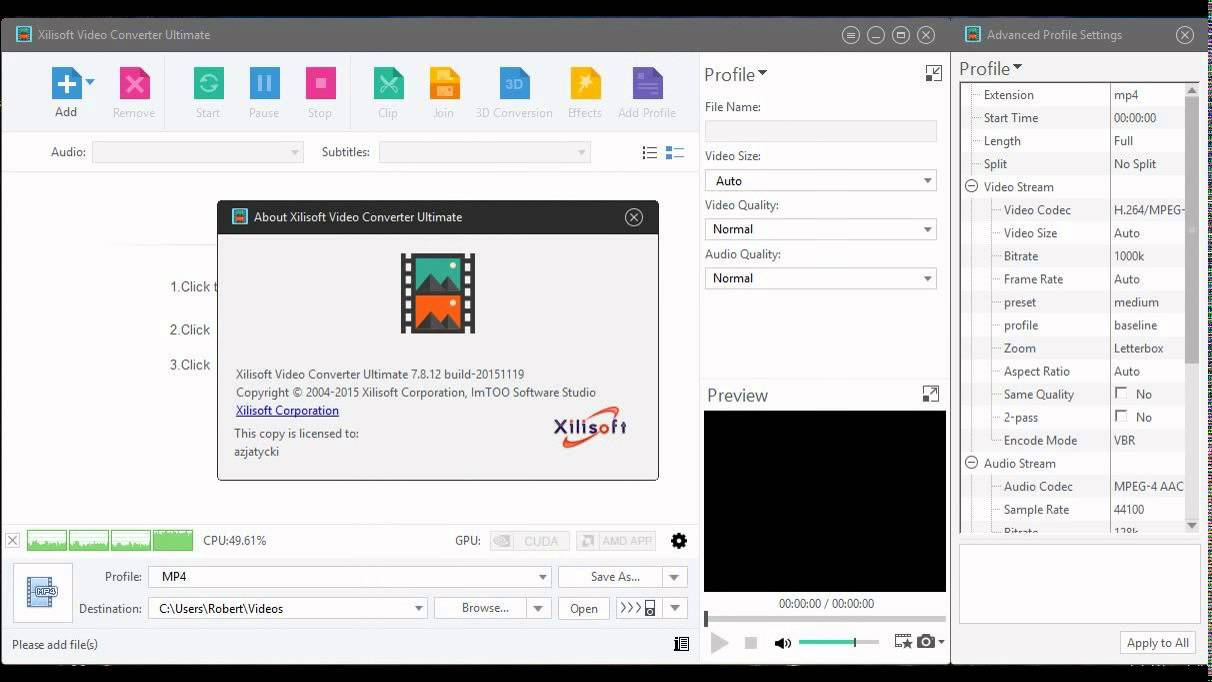Select the Video Codec value cell
The height and width of the screenshot is (682, 1212).
pyautogui.click(x=1148, y=210)
